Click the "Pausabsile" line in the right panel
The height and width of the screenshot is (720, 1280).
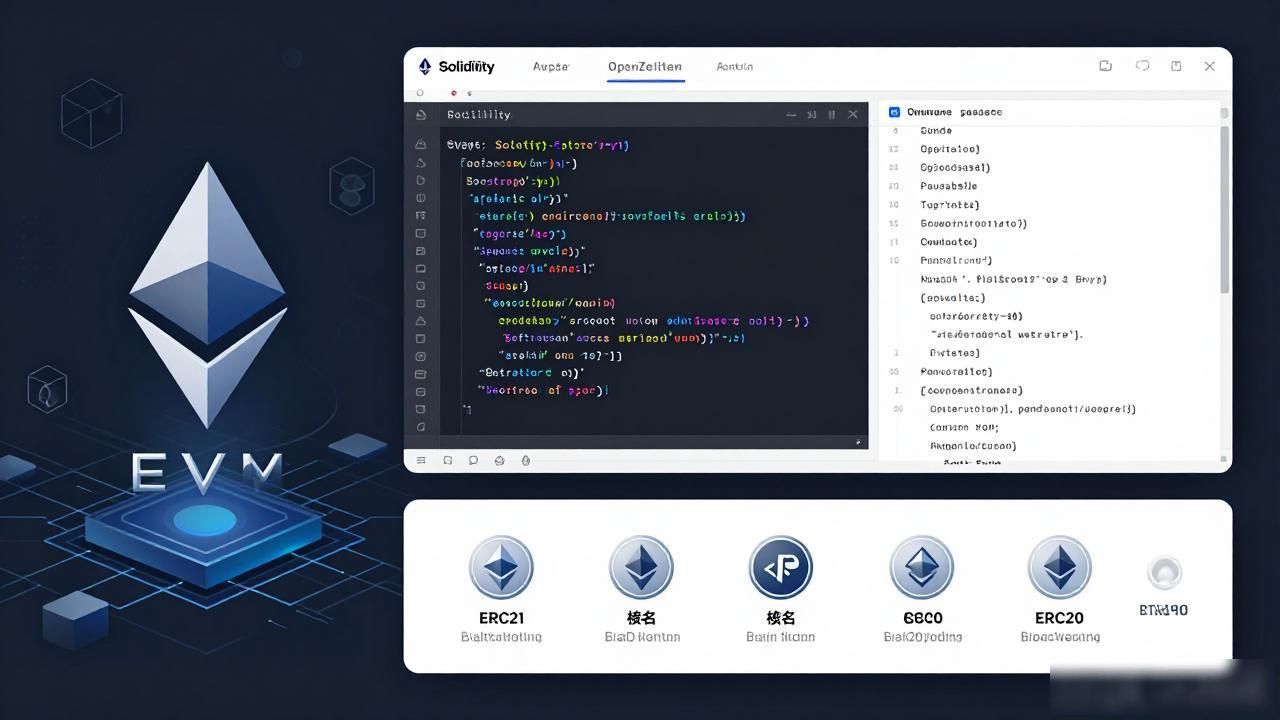pyautogui.click(x=949, y=186)
